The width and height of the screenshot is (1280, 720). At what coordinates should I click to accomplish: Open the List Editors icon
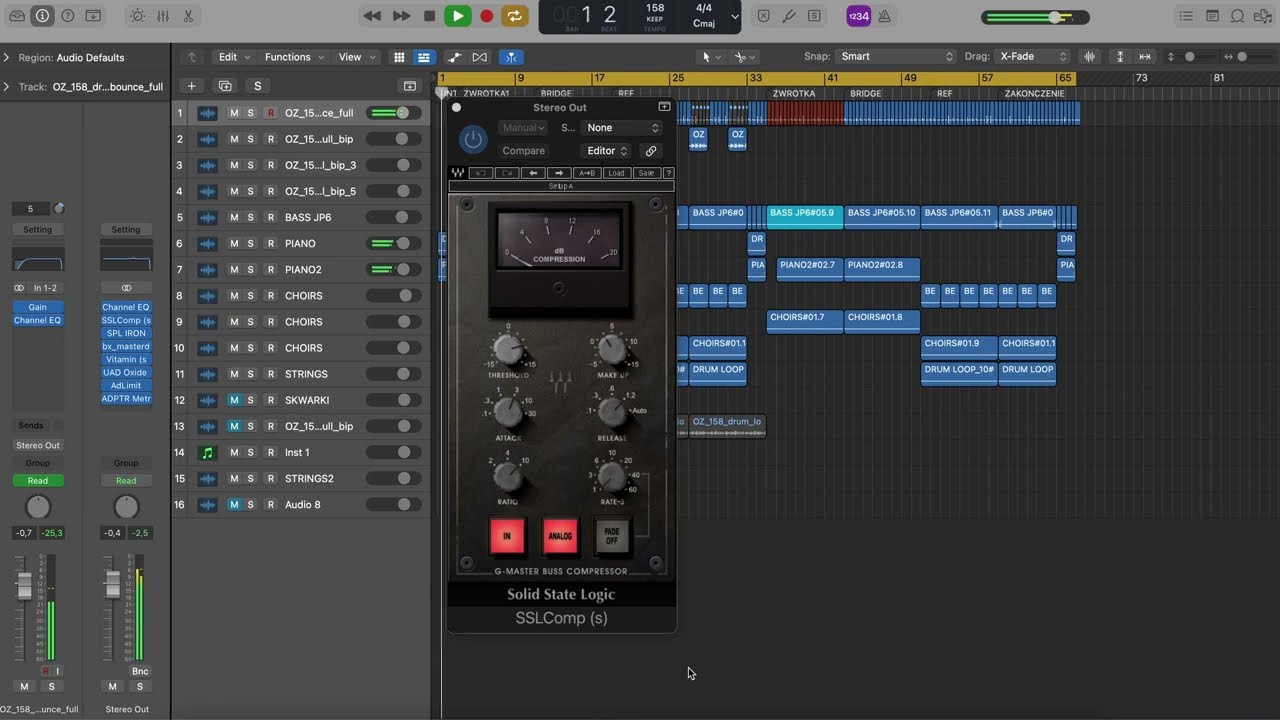click(x=1186, y=16)
